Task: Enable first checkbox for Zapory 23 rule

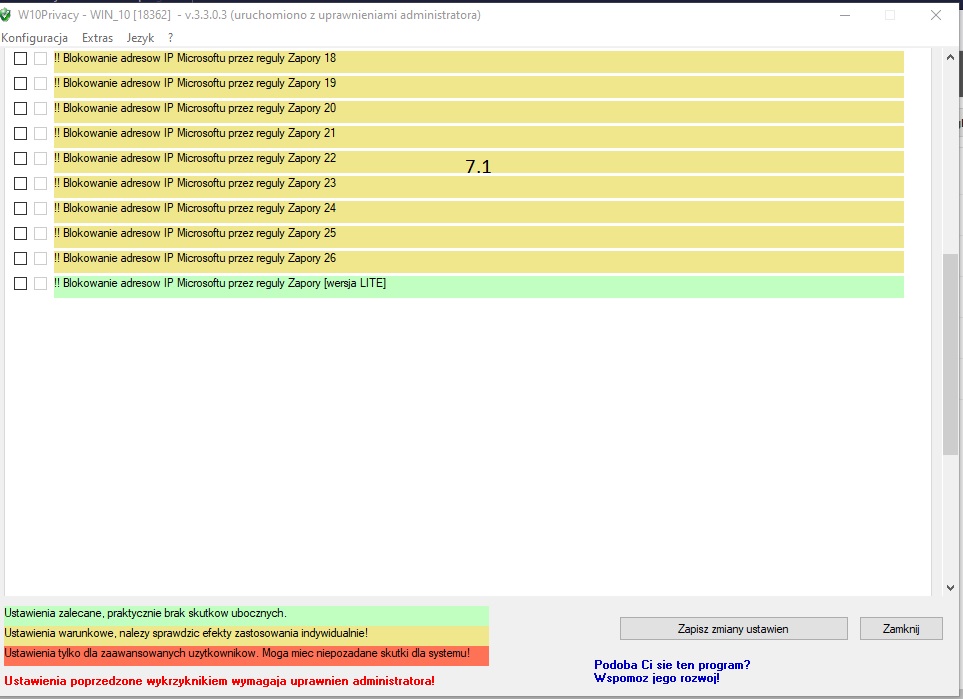Action: pos(20,184)
